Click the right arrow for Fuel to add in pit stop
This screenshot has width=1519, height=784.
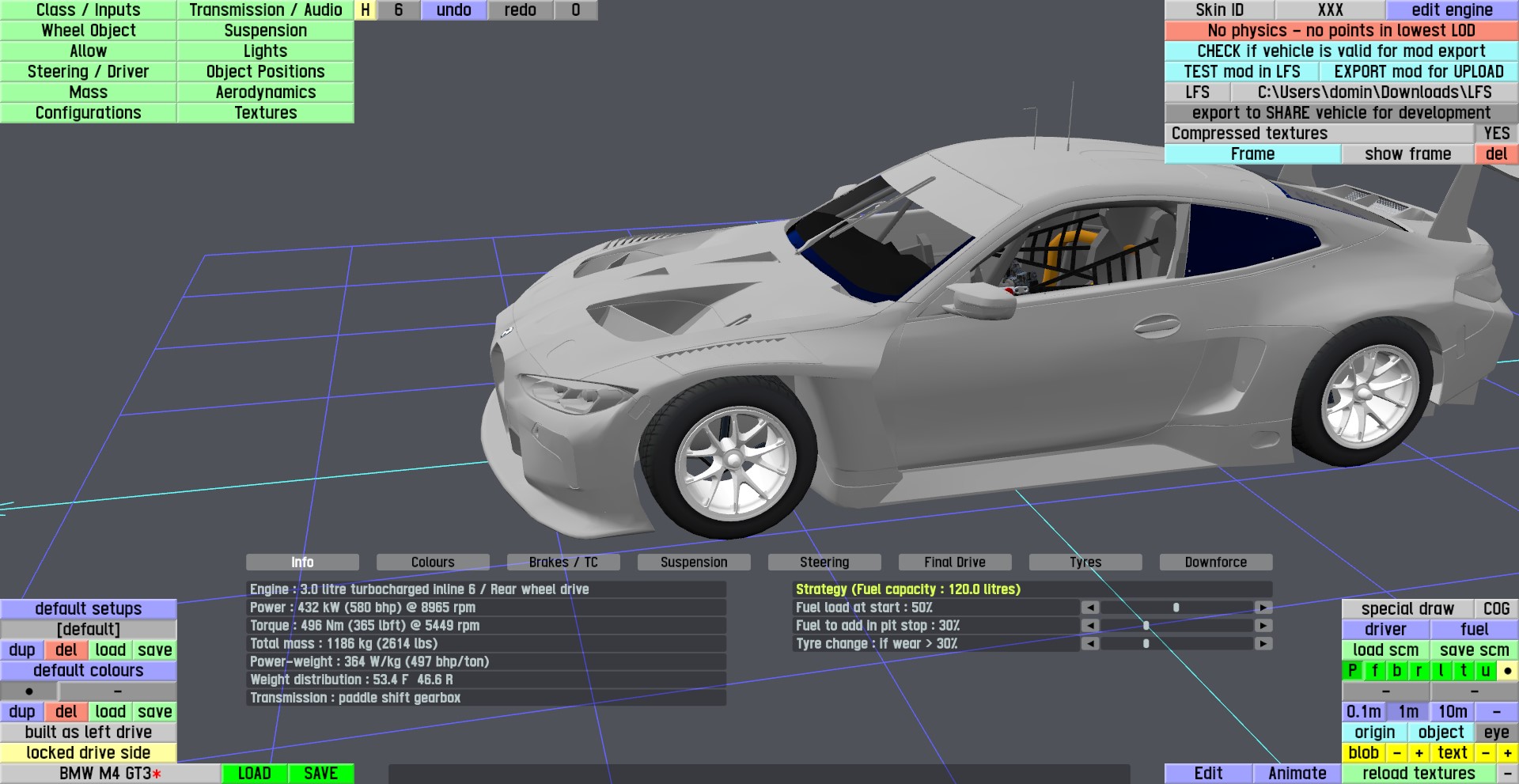pyautogui.click(x=1263, y=626)
